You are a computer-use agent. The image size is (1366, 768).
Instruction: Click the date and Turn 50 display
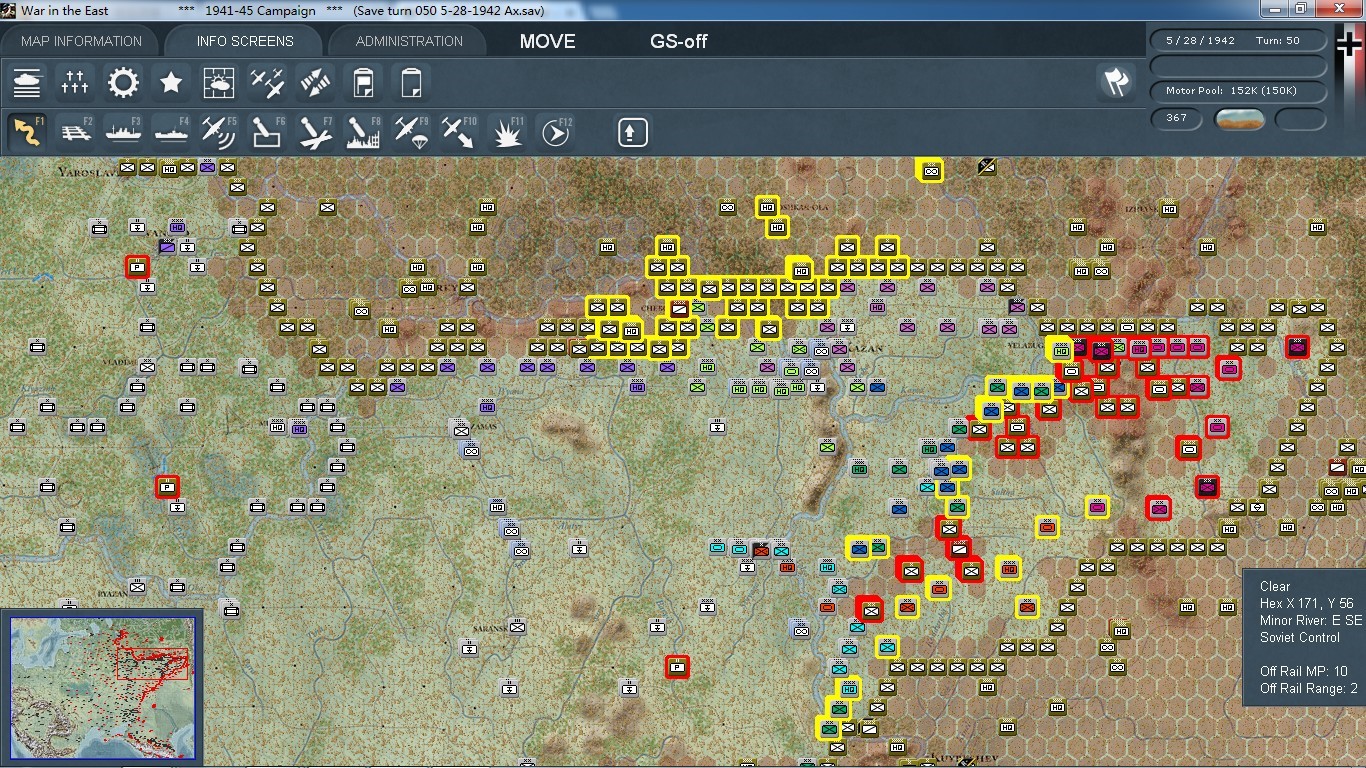1239,41
